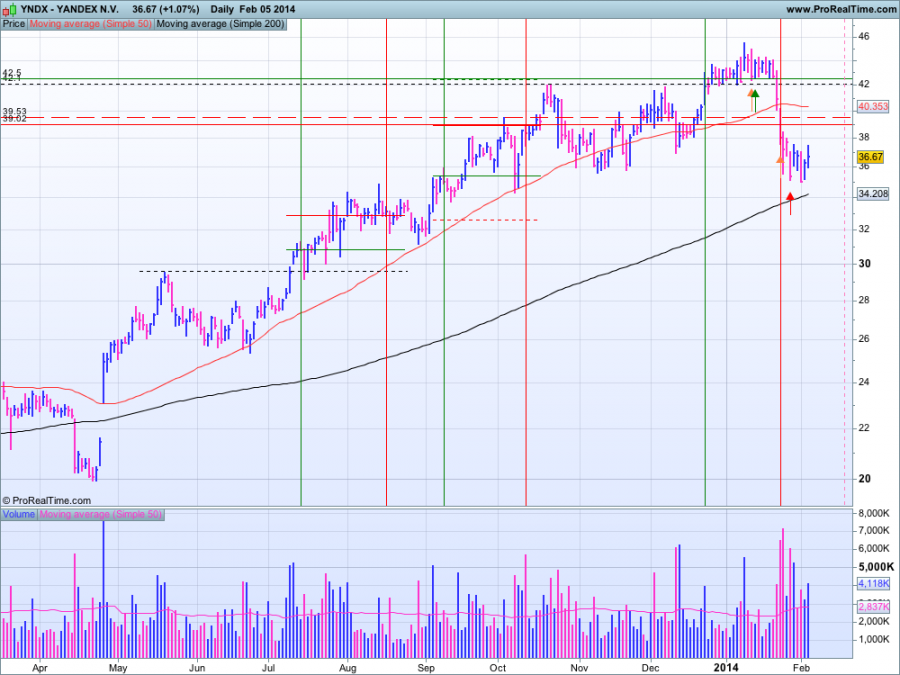Viewport: 900px width, 675px height.
Task: Click the 2,000K volume axis label
Action: (874, 621)
